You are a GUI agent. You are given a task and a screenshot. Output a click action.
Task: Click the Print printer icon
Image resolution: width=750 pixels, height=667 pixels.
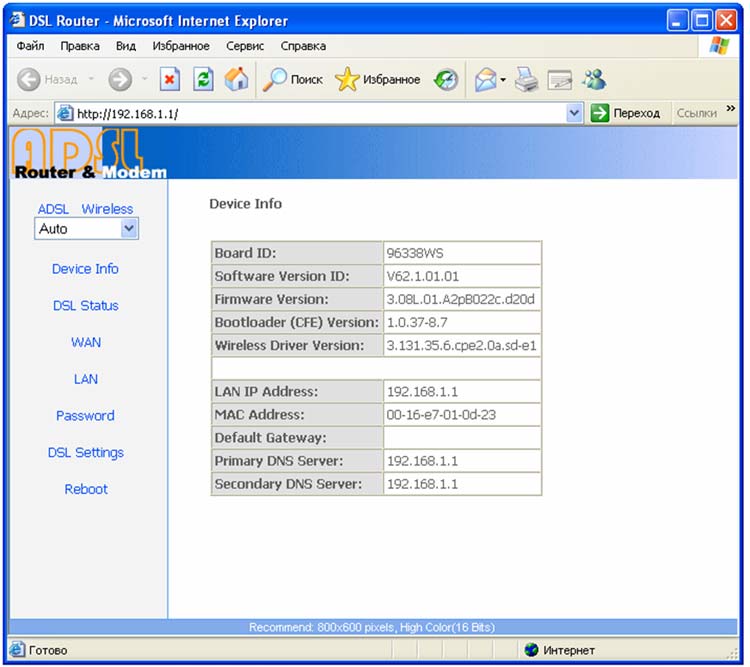[527, 80]
